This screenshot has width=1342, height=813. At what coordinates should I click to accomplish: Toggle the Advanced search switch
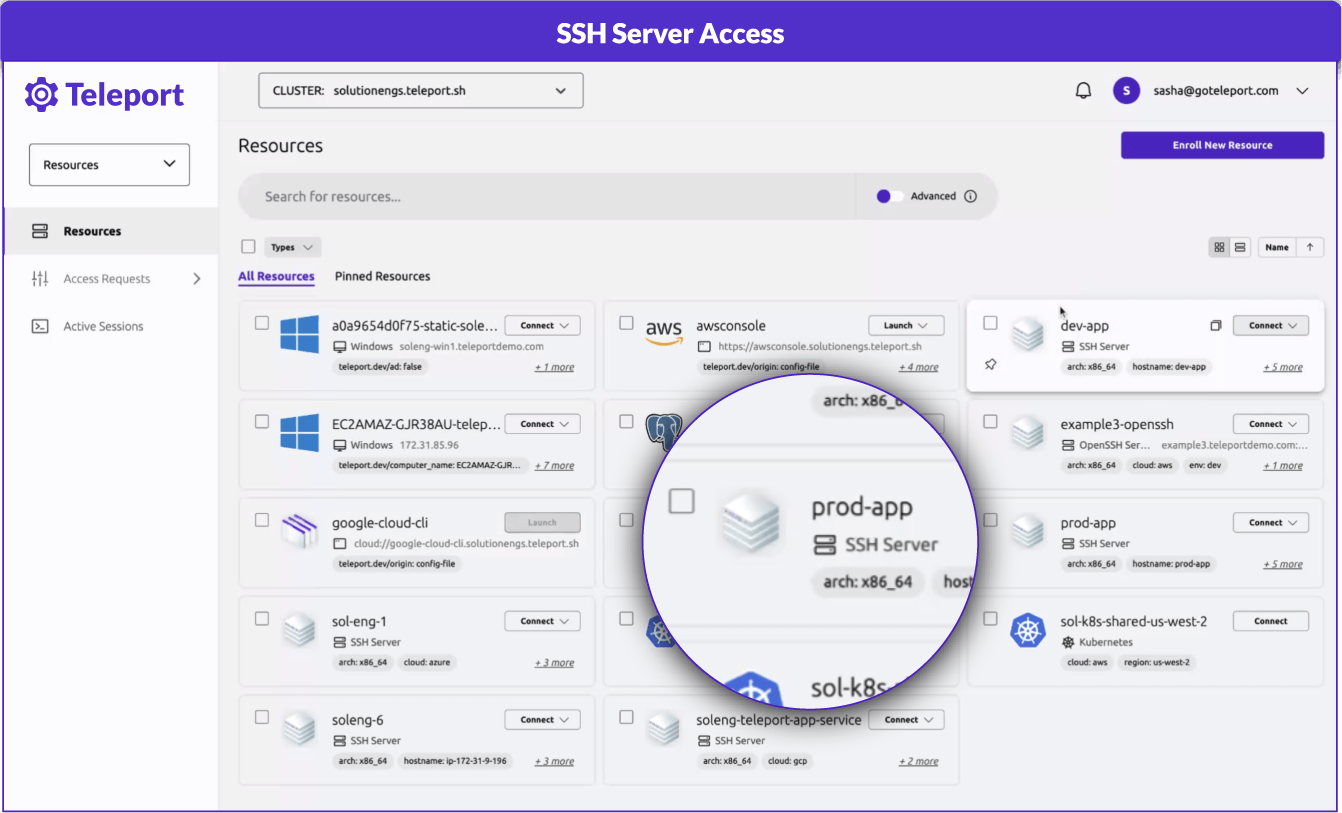(x=889, y=196)
